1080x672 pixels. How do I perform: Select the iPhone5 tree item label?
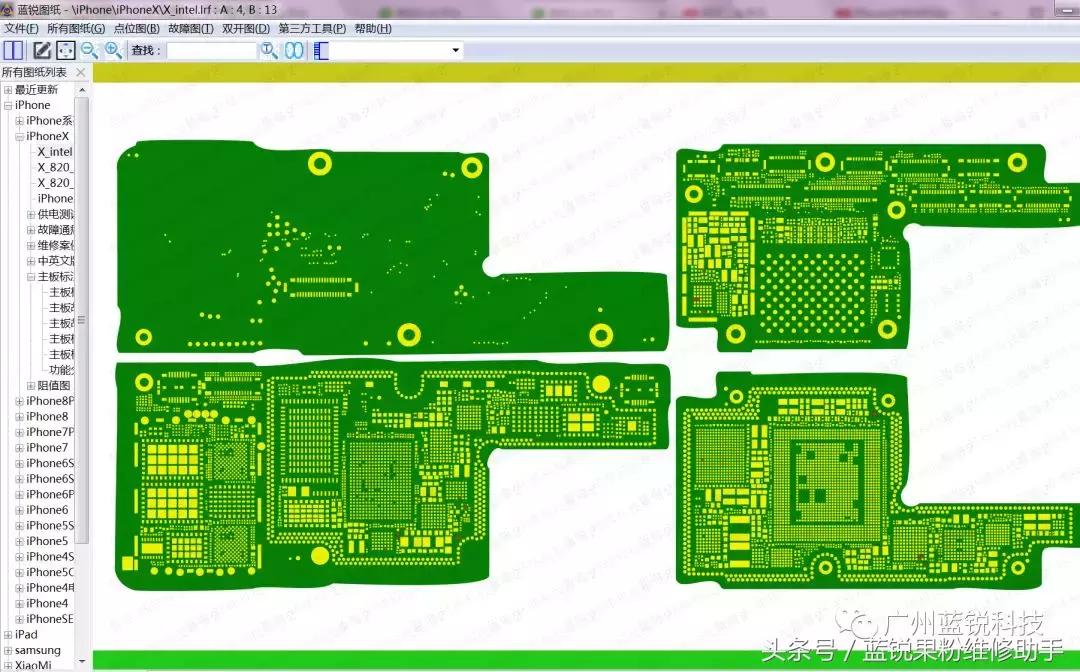(x=47, y=541)
